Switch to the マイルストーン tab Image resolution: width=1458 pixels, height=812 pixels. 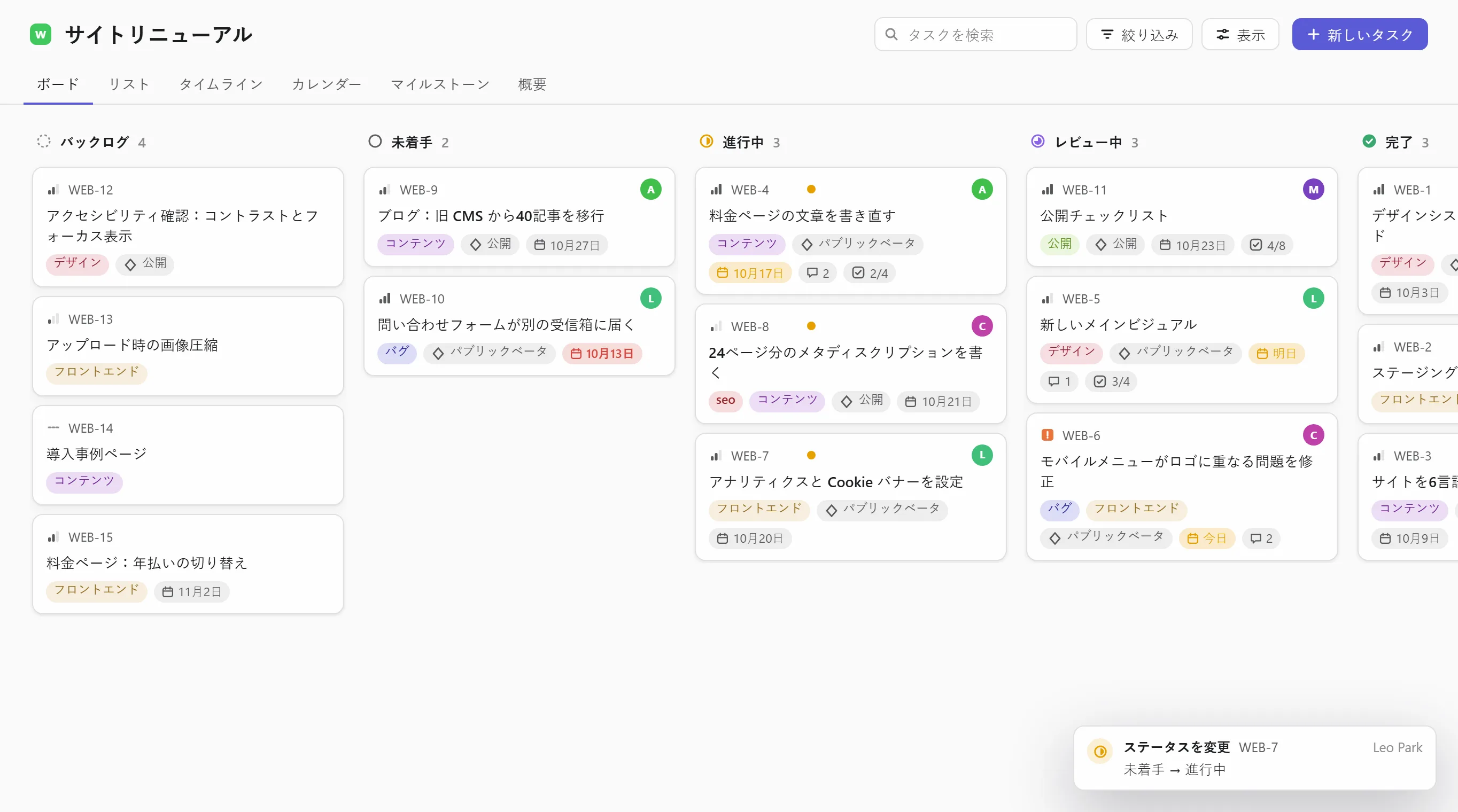pos(440,84)
